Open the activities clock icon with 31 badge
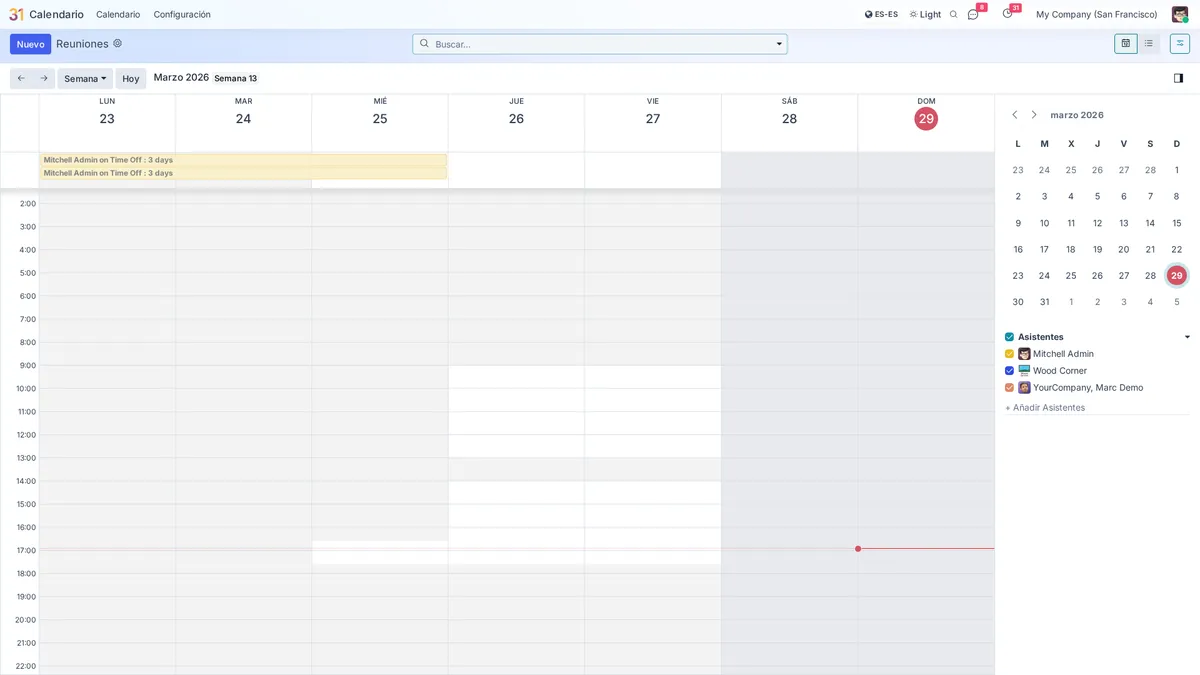This screenshot has height=675, width=1200. tap(1007, 13)
